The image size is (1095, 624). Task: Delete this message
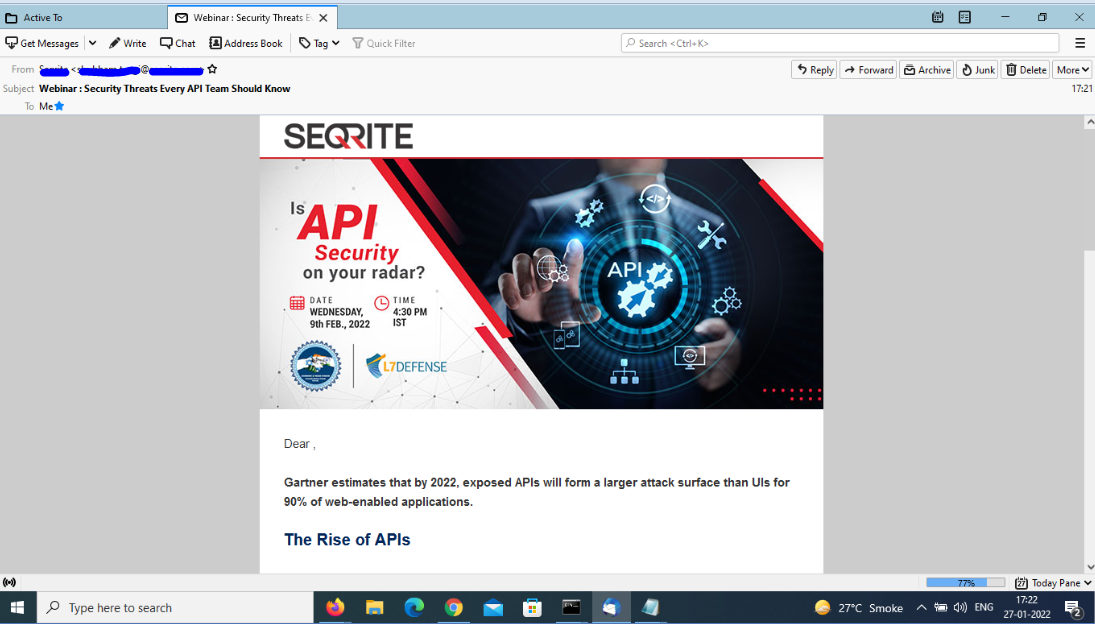1026,70
